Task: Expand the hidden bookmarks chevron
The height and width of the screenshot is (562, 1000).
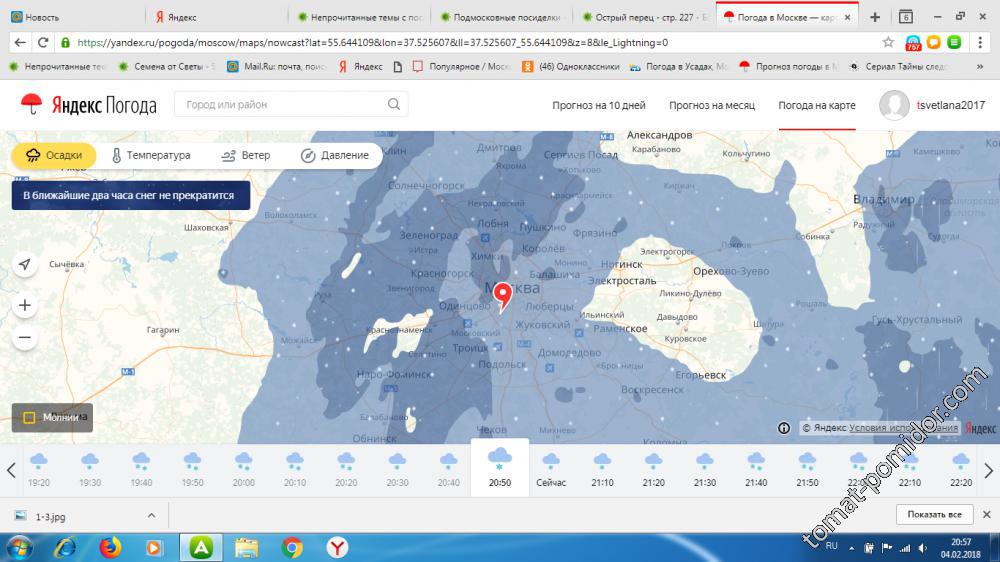Action: click(980, 66)
